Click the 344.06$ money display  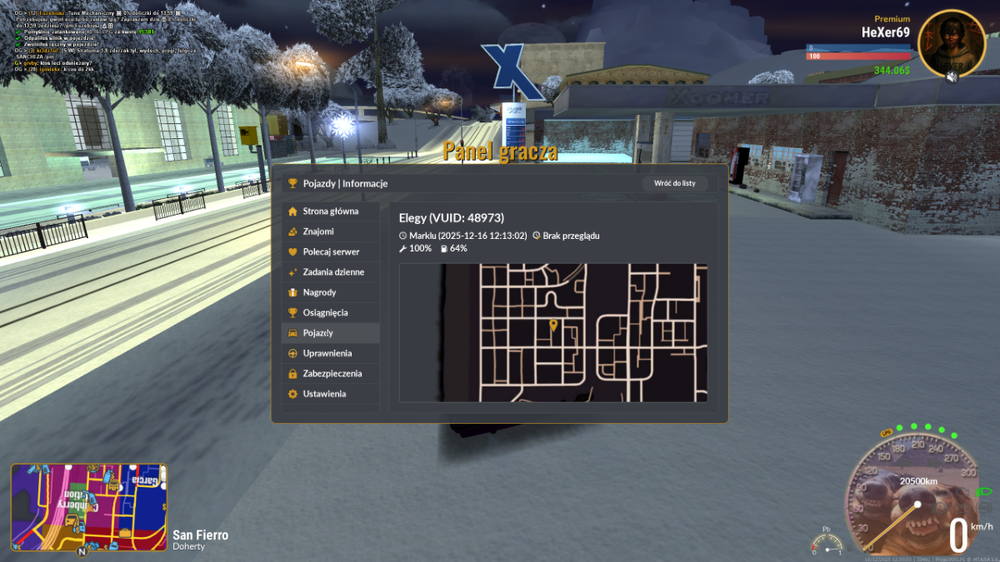click(892, 70)
